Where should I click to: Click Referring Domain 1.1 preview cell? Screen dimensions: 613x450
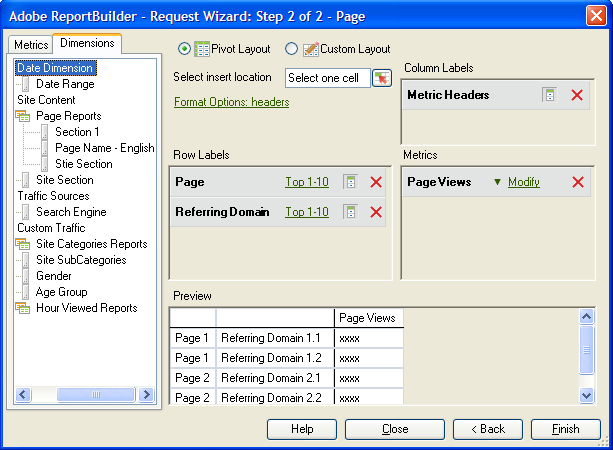[275, 338]
